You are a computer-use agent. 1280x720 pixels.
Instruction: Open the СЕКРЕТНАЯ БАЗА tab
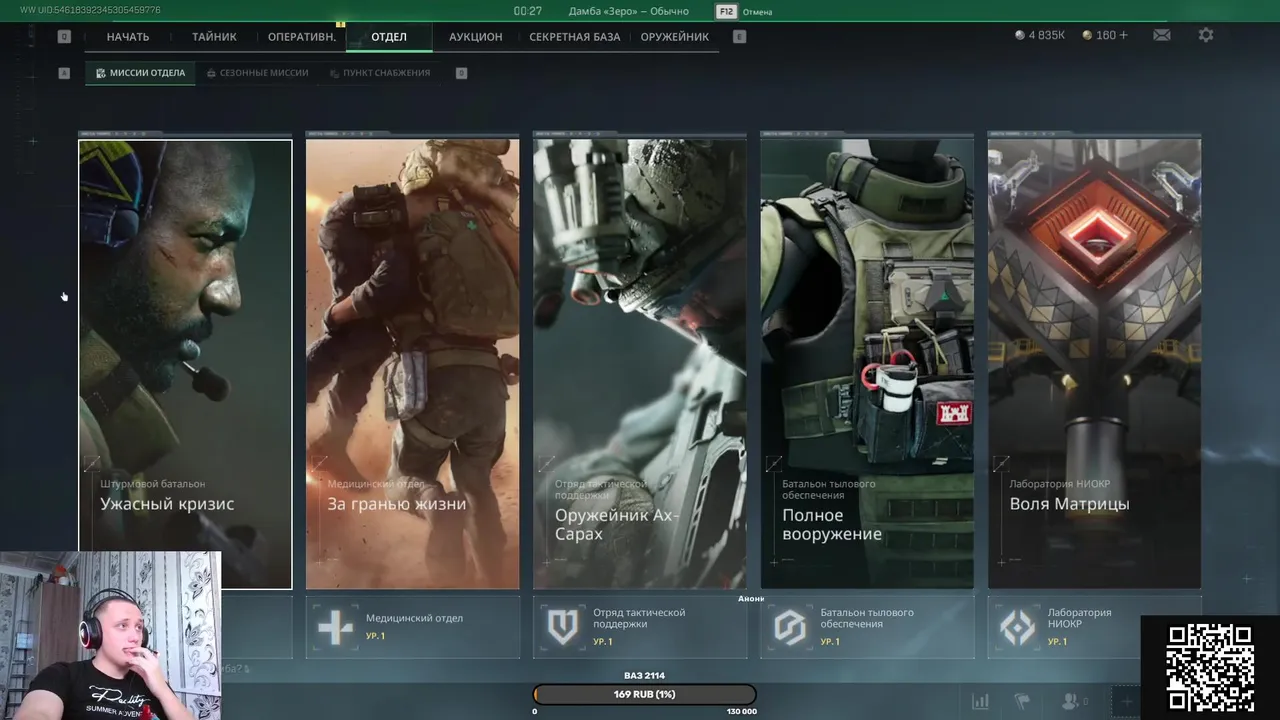tap(575, 37)
